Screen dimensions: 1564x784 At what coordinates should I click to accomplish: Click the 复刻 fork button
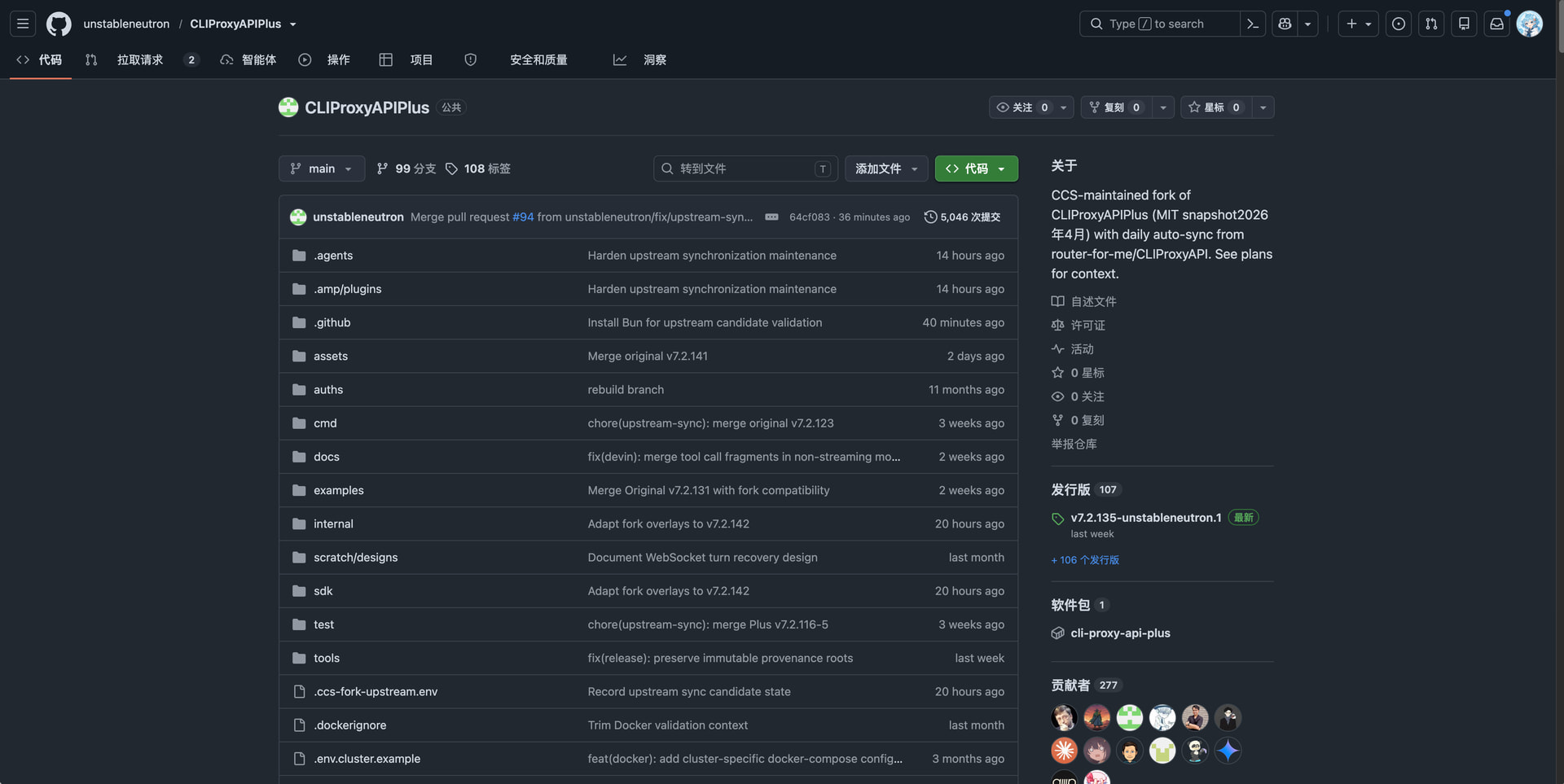pos(1116,107)
